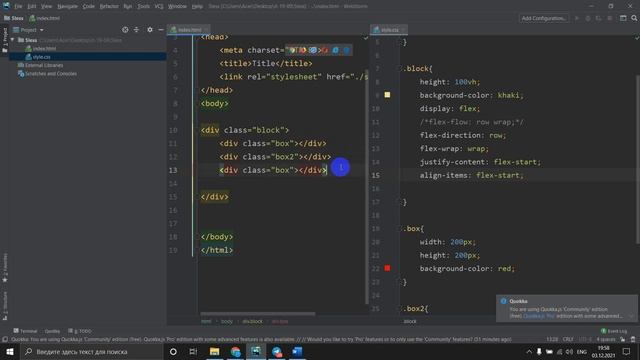Click the Chrome icon on the taskbar
The image size is (640, 360).
click(235, 351)
